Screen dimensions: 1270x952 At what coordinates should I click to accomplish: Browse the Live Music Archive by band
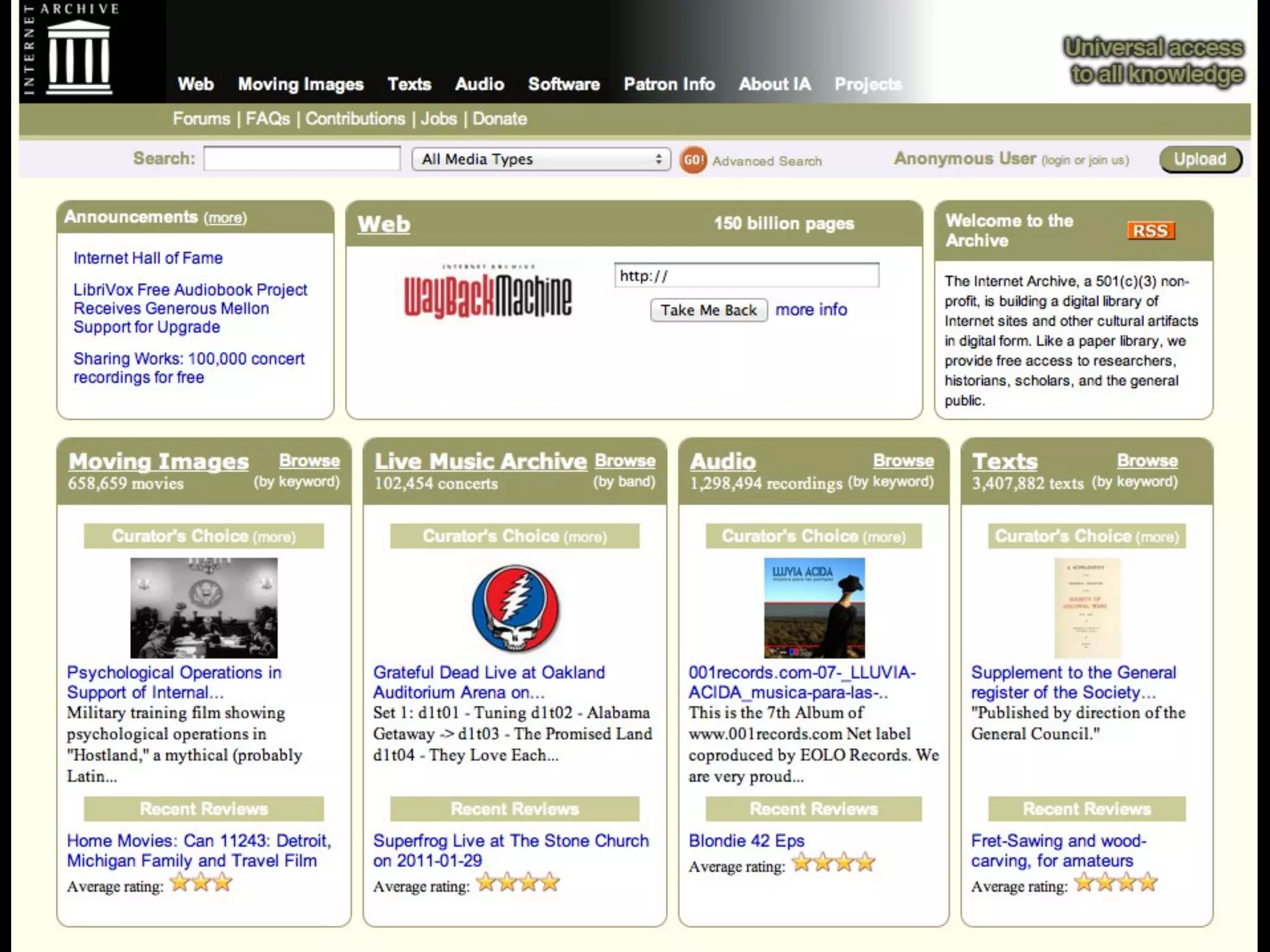point(624,461)
